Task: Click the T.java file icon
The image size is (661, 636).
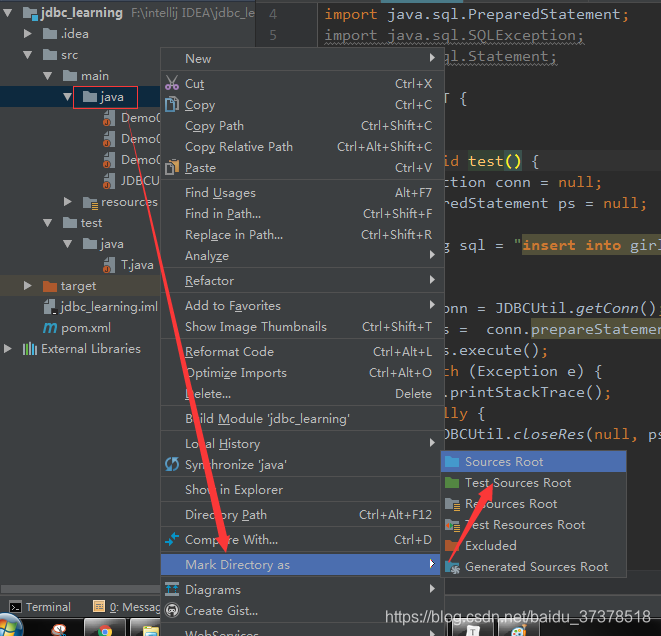Action: click(x=109, y=265)
